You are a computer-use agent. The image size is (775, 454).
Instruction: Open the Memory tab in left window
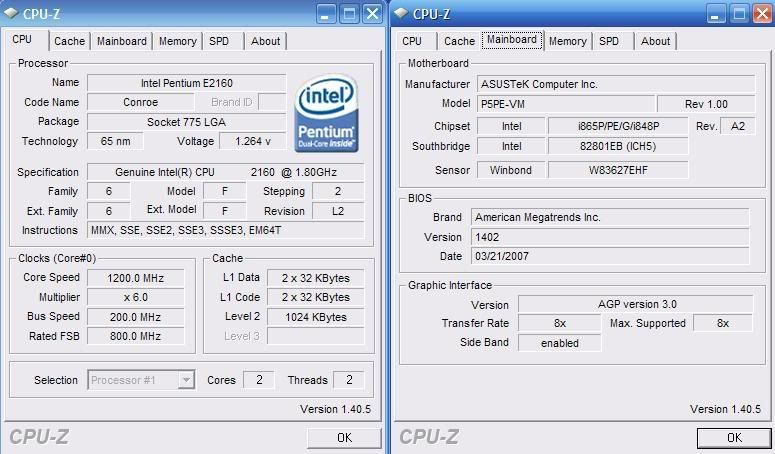coord(177,41)
